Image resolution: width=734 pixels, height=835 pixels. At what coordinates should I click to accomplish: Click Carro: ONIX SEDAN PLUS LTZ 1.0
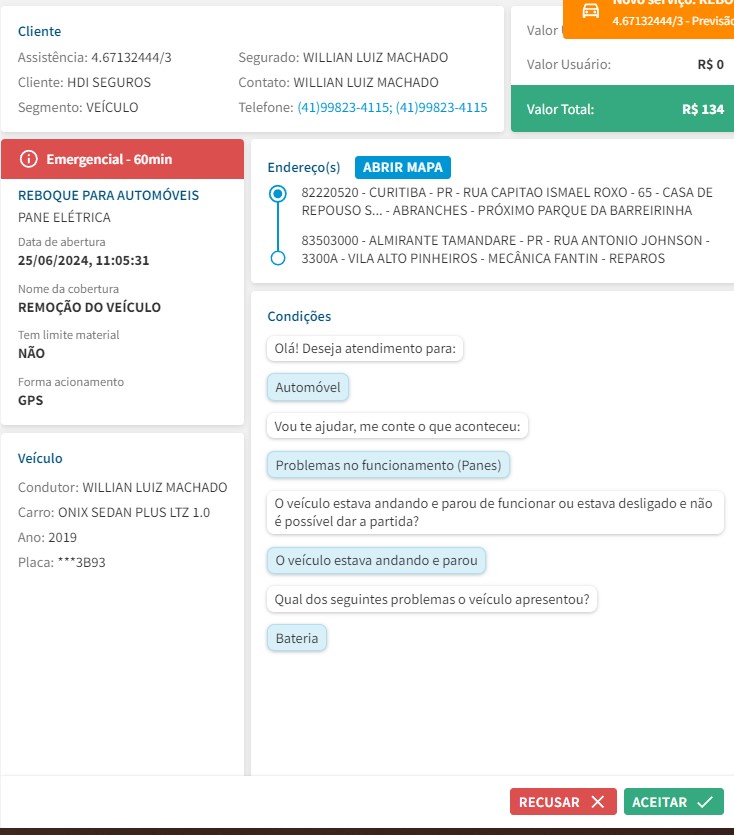coord(114,512)
